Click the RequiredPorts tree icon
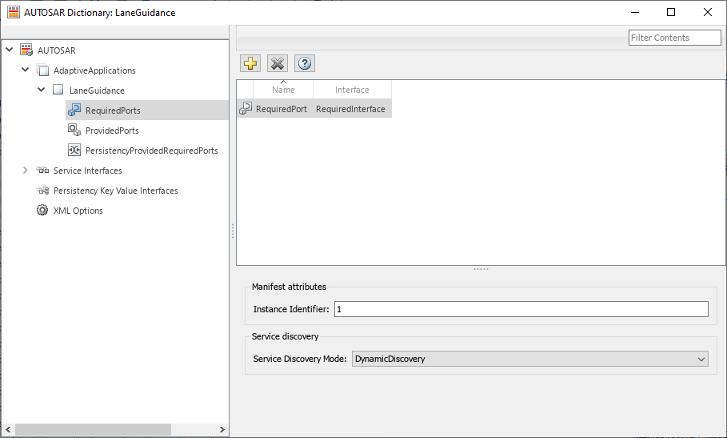This screenshot has height=438, width=727. click(x=74, y=110)
